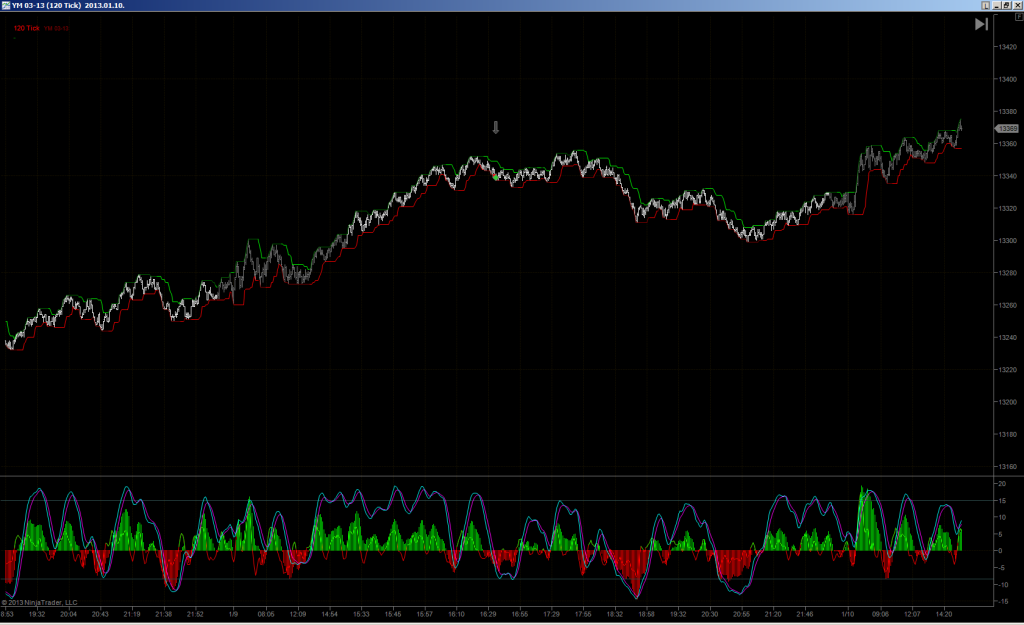
Task: Click the 13220 price axis label
Action: point(1008,370)
